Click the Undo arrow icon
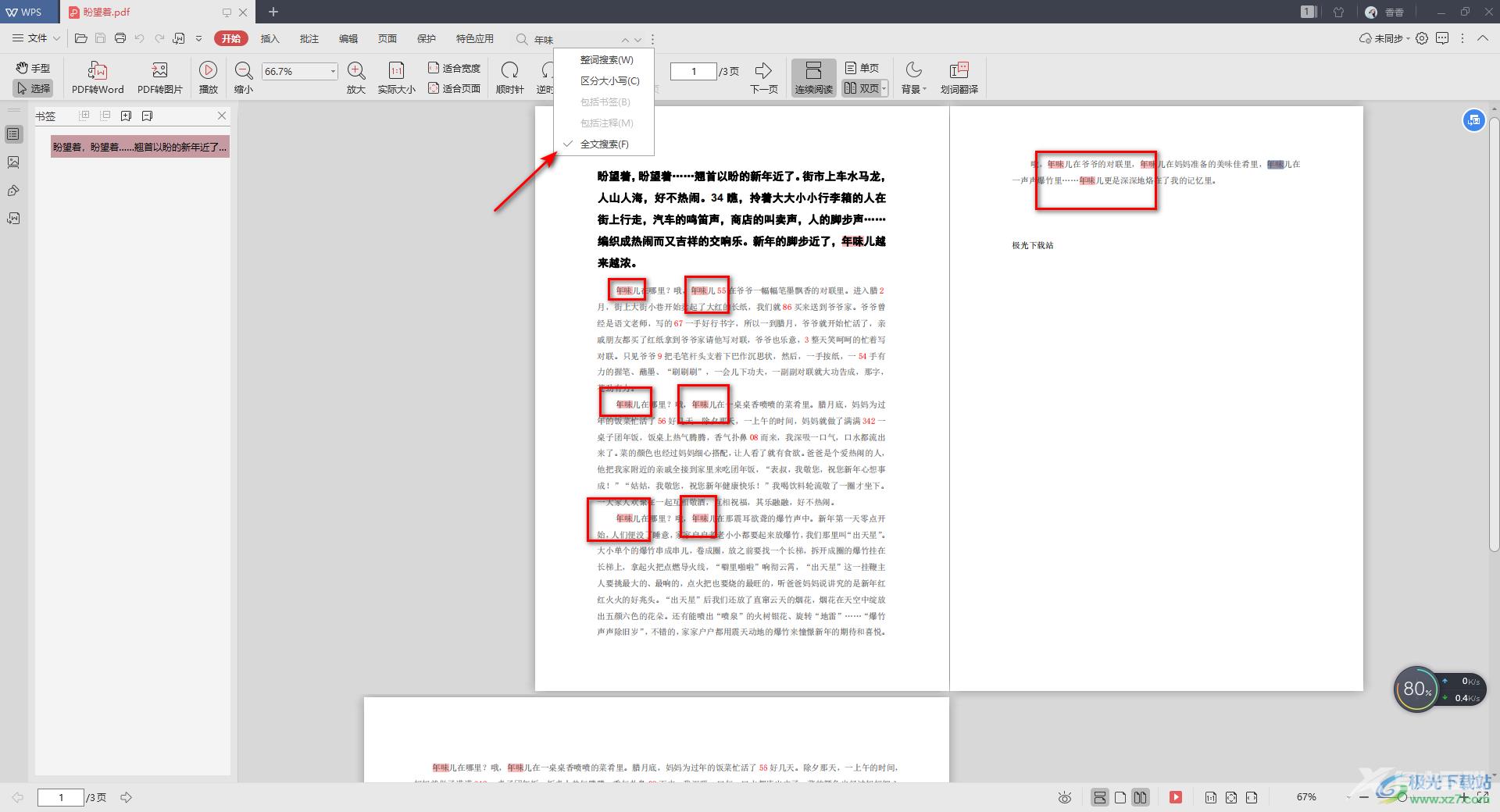The height and width of the screenshot is (812, 1500). click(x=140, y=38)
